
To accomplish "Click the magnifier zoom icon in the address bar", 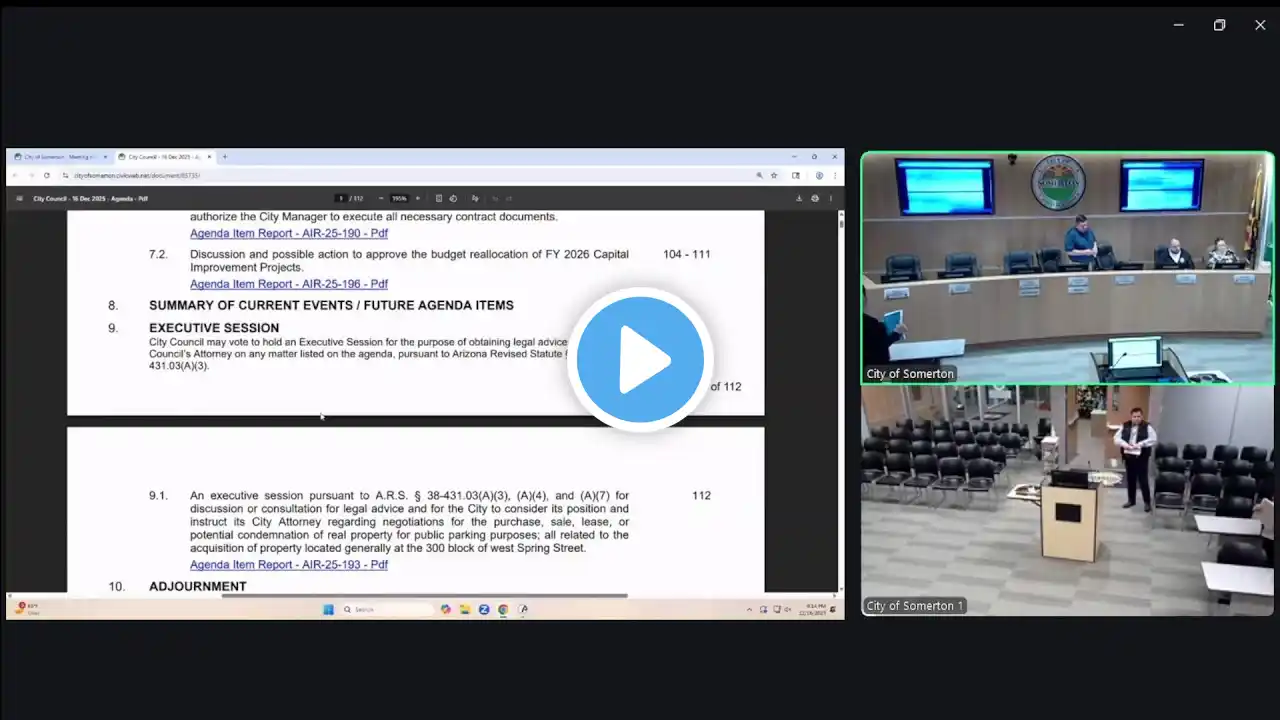I will pos(759,175).
